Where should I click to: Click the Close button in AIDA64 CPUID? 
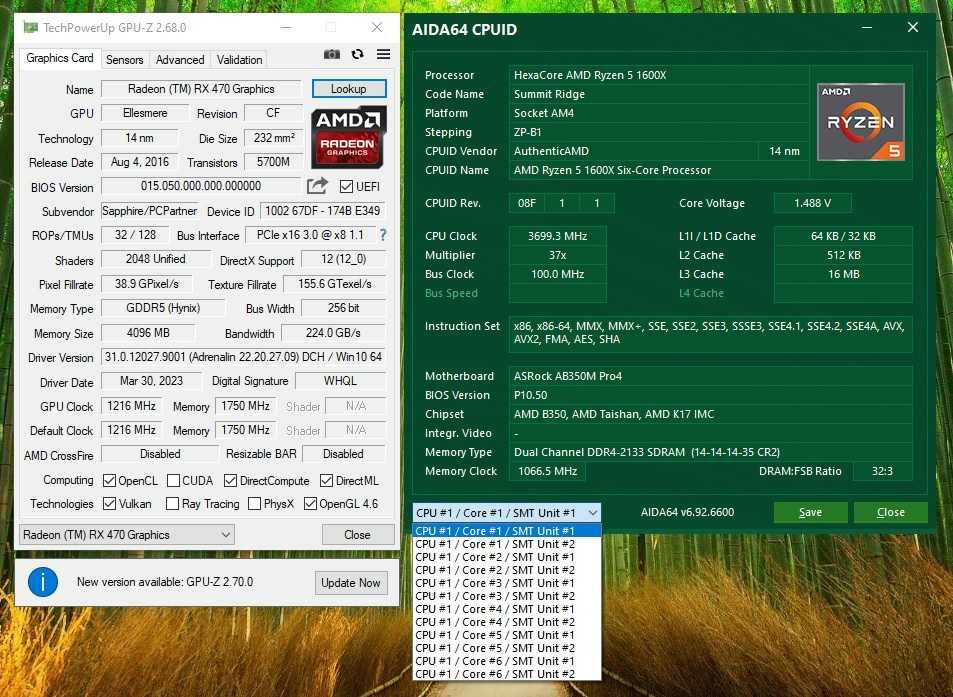(890, 512)
